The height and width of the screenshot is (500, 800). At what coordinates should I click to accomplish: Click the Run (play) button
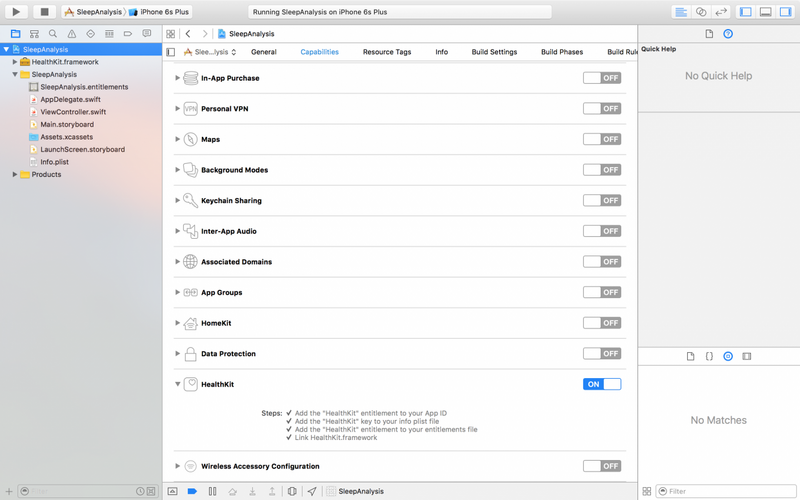(16, 11)
